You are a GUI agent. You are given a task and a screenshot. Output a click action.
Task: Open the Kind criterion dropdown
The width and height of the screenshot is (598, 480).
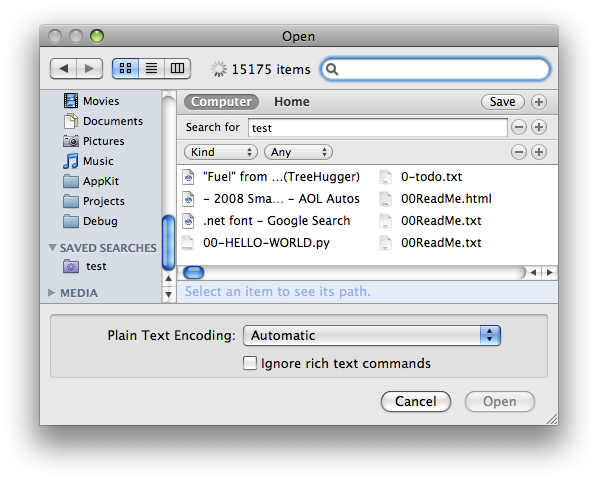tap(221, 152)
